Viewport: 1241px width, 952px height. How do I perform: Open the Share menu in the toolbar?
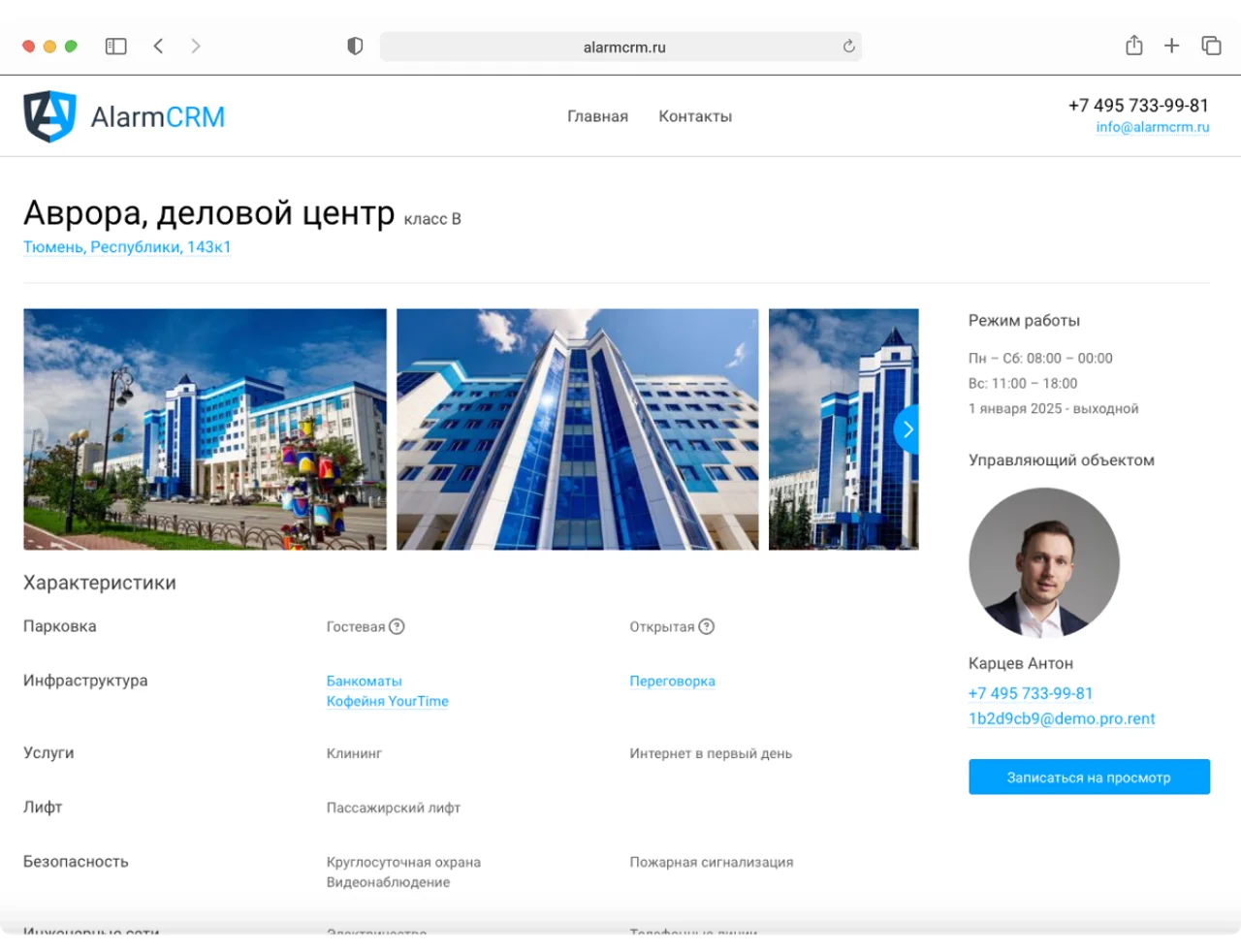(x=1134, y=45)
